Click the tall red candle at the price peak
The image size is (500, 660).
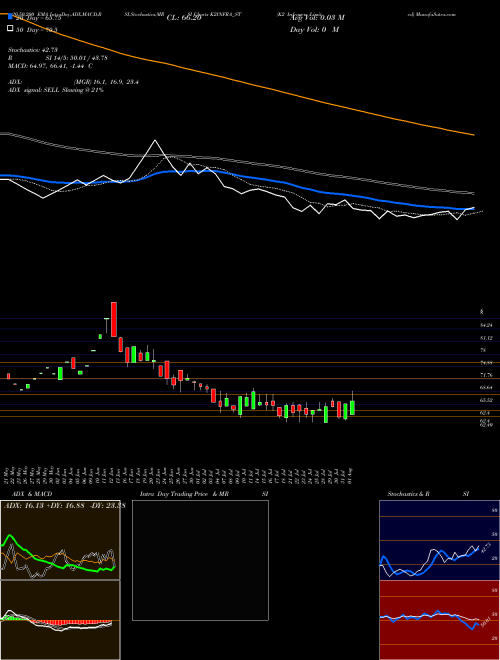(x=114, y=319)
